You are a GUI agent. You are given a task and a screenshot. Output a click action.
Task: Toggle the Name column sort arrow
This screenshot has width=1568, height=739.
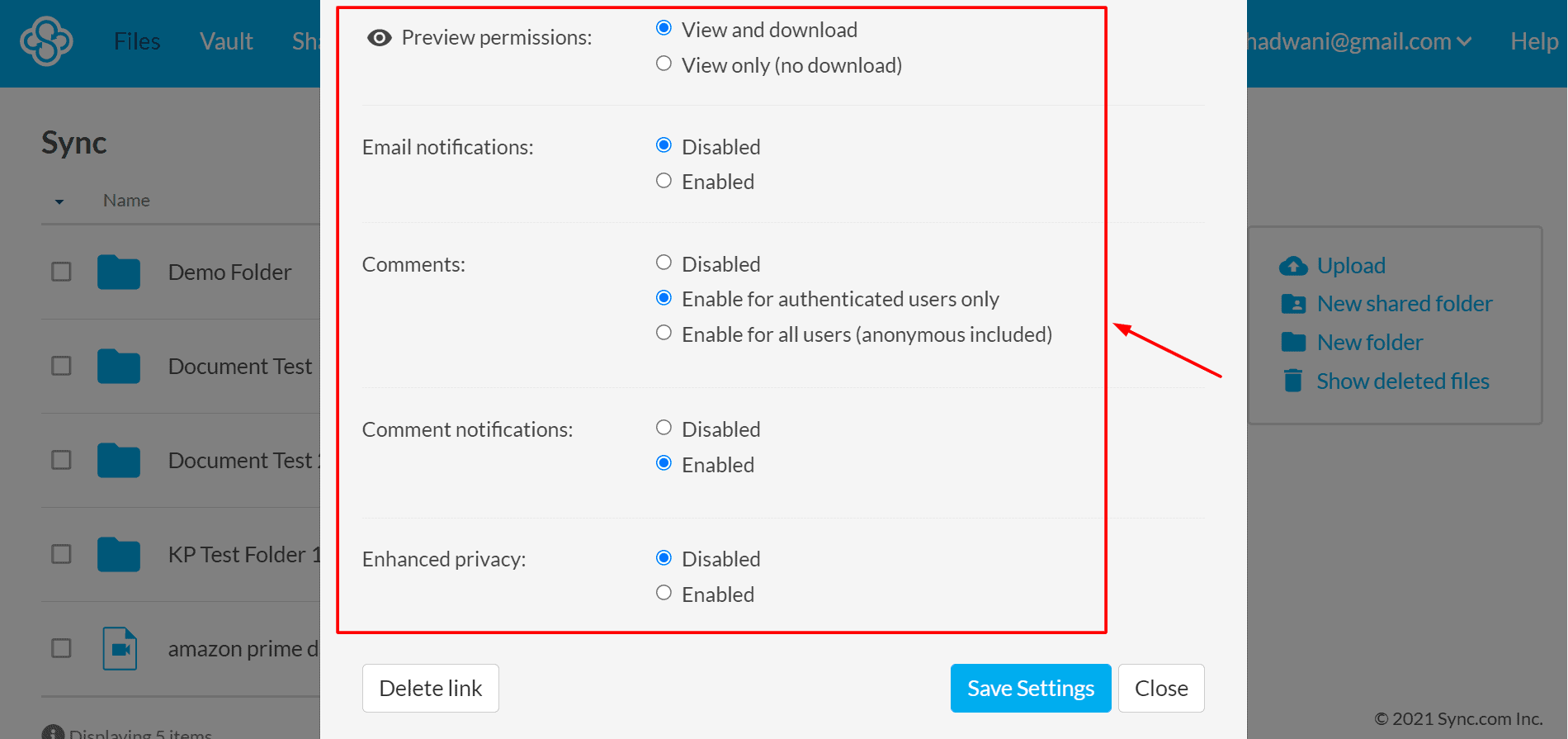(x=59, y=201)
